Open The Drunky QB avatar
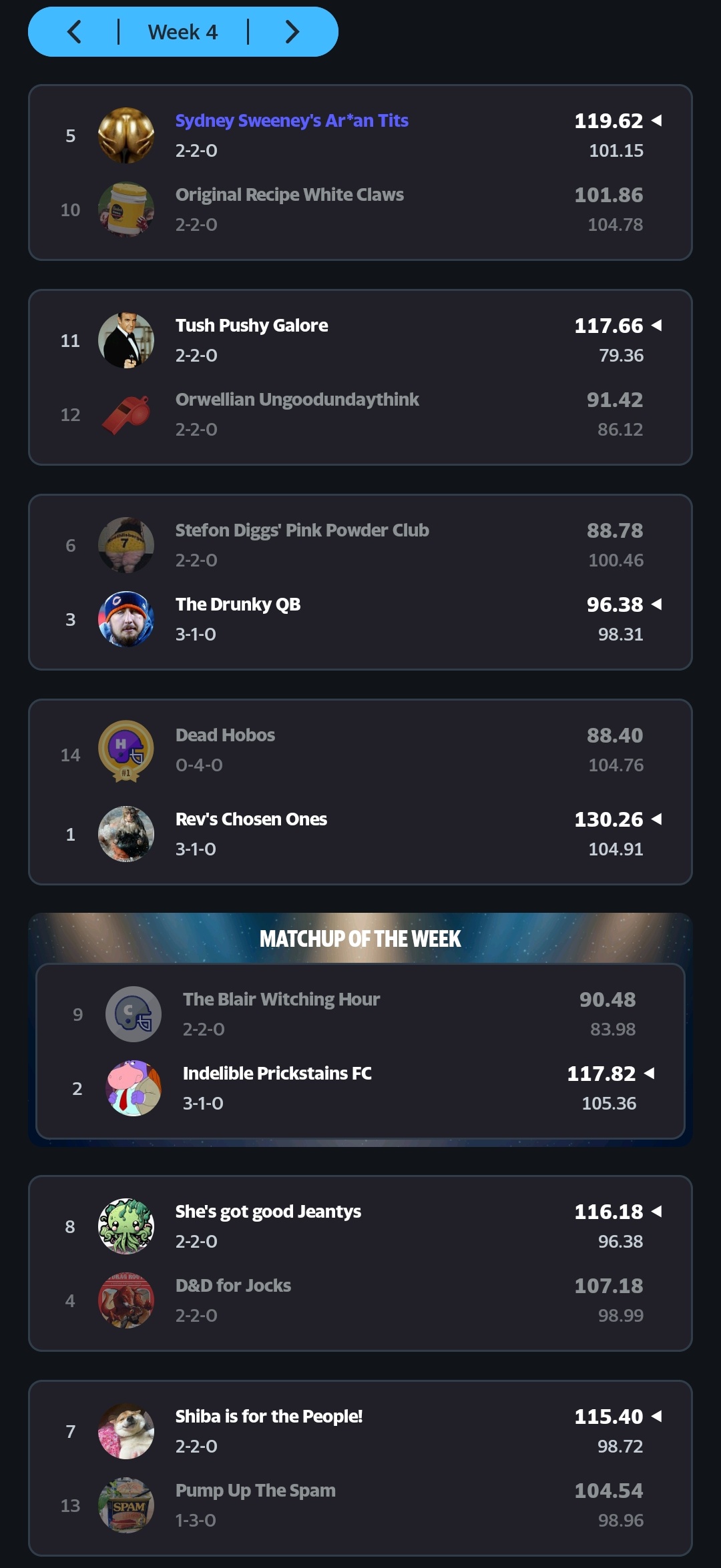 coord(126,619)
